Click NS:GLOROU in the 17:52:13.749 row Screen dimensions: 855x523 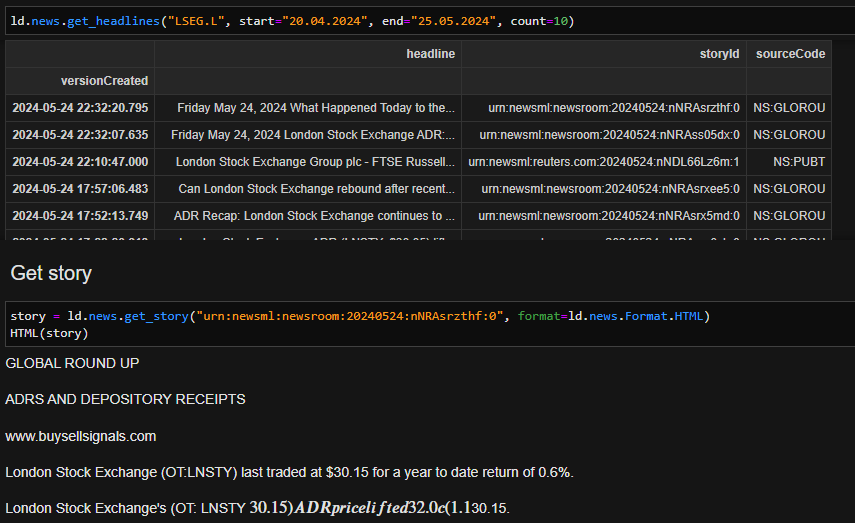pos(789,216)
